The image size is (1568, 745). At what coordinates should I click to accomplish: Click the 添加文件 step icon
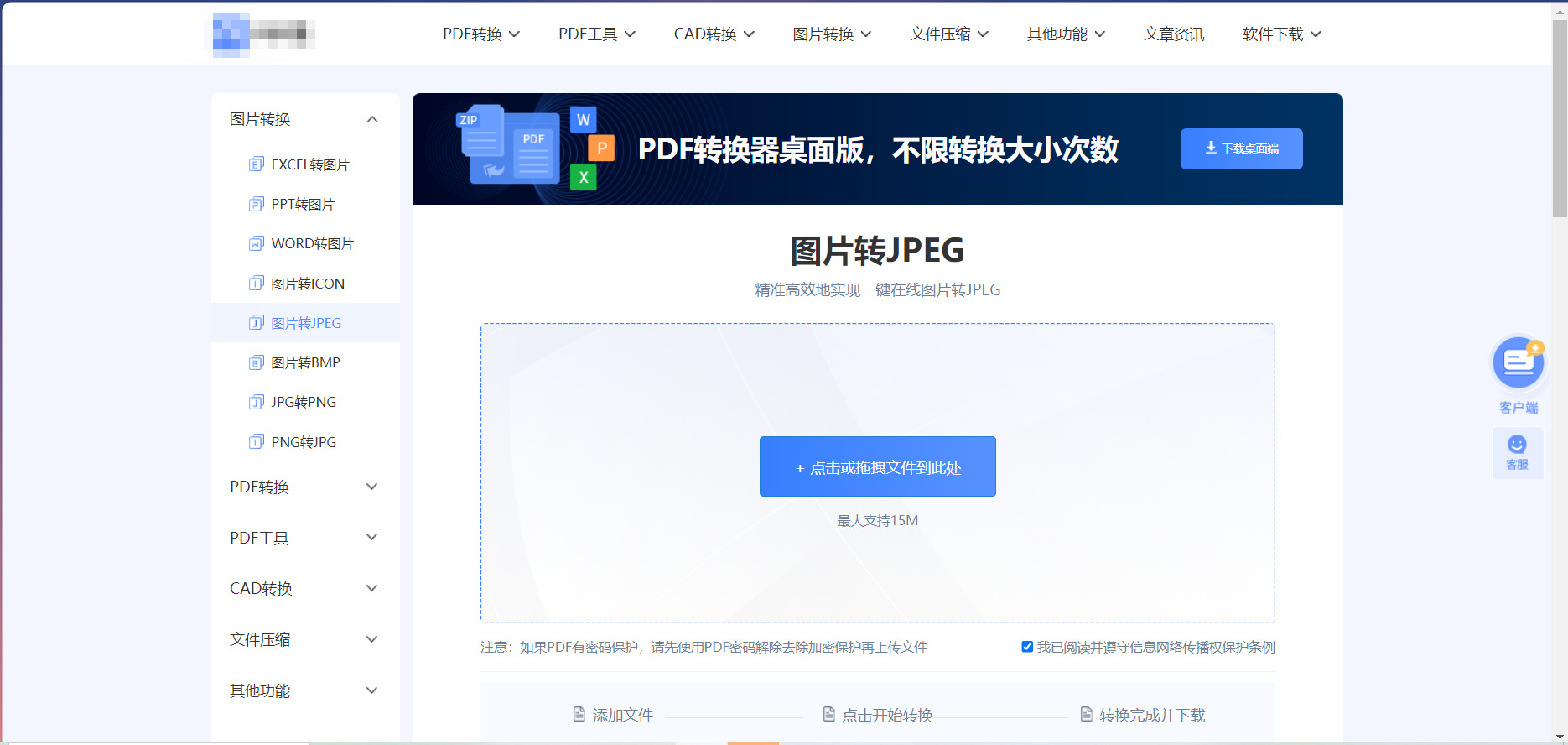tap(579, 715)
